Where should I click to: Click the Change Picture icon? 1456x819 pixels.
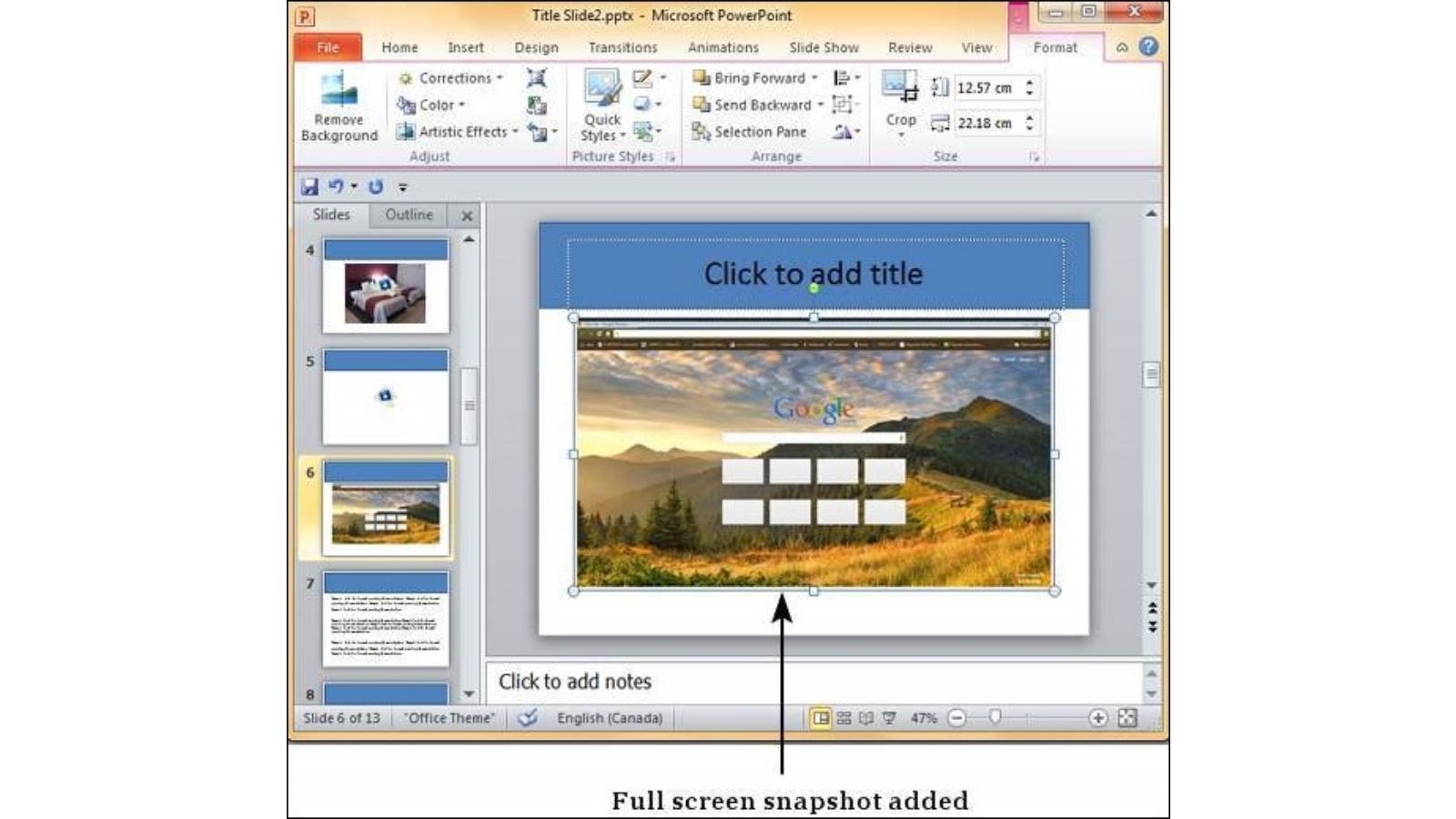pos(537,106)
